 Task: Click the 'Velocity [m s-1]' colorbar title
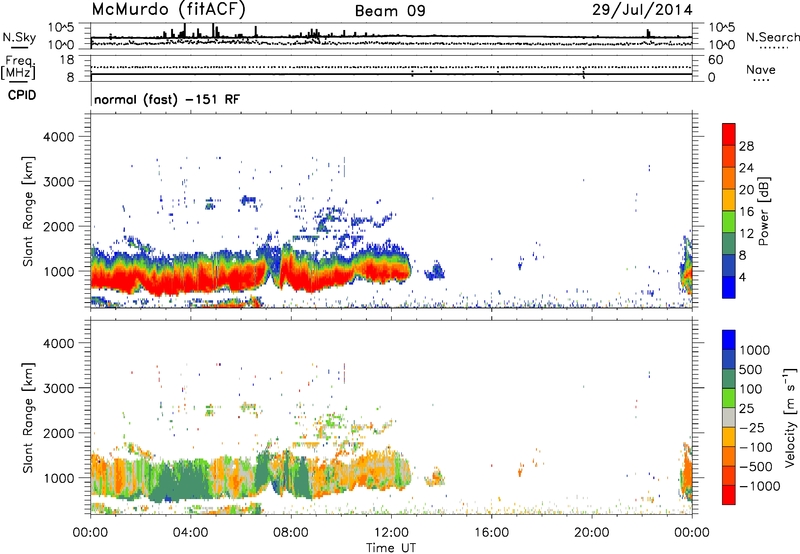(791, 417)
